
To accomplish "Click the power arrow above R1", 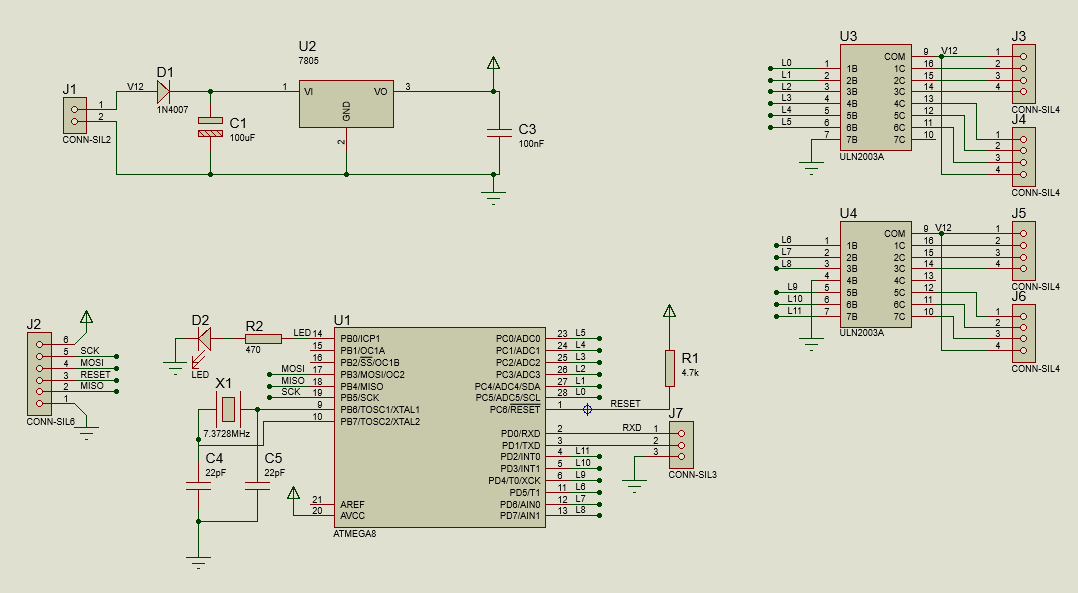I will (x=670, y=311).
